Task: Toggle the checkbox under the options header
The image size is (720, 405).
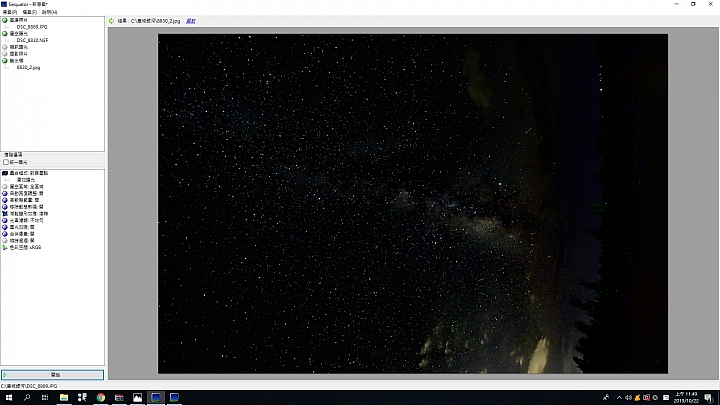Action: (6, 162)
